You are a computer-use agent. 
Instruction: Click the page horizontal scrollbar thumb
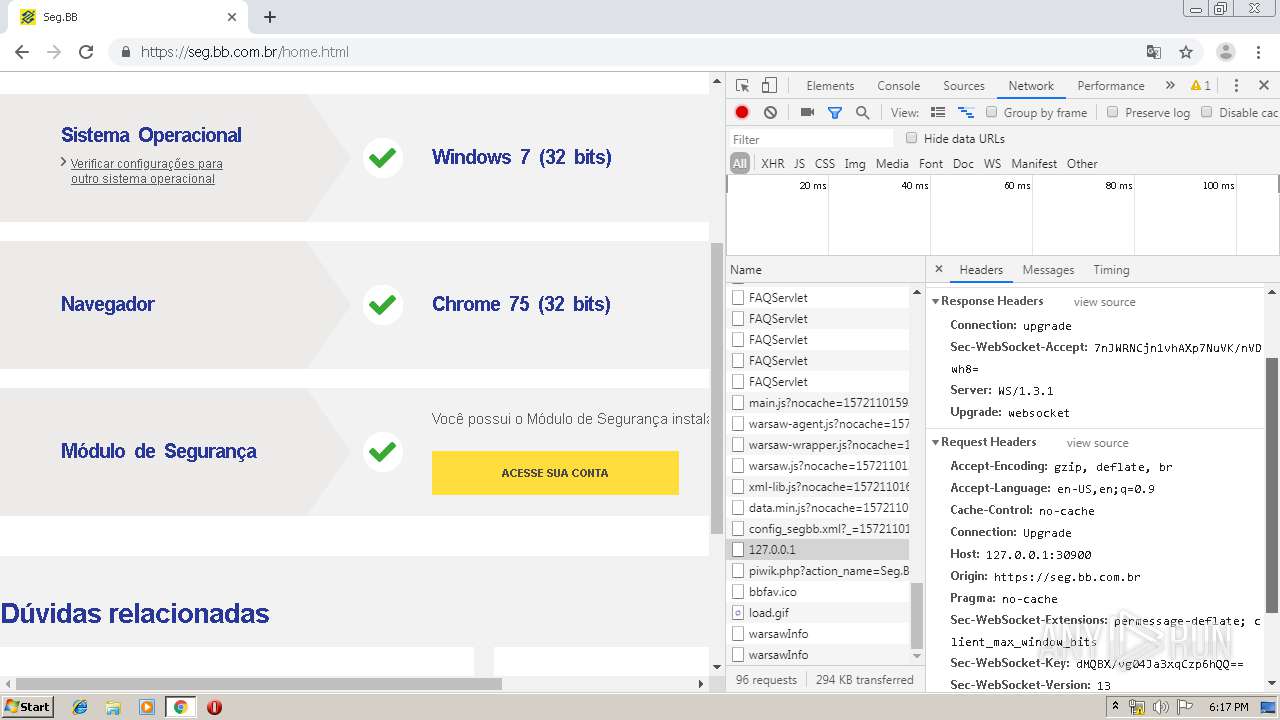pyautogui.click(x=258, y=684)
